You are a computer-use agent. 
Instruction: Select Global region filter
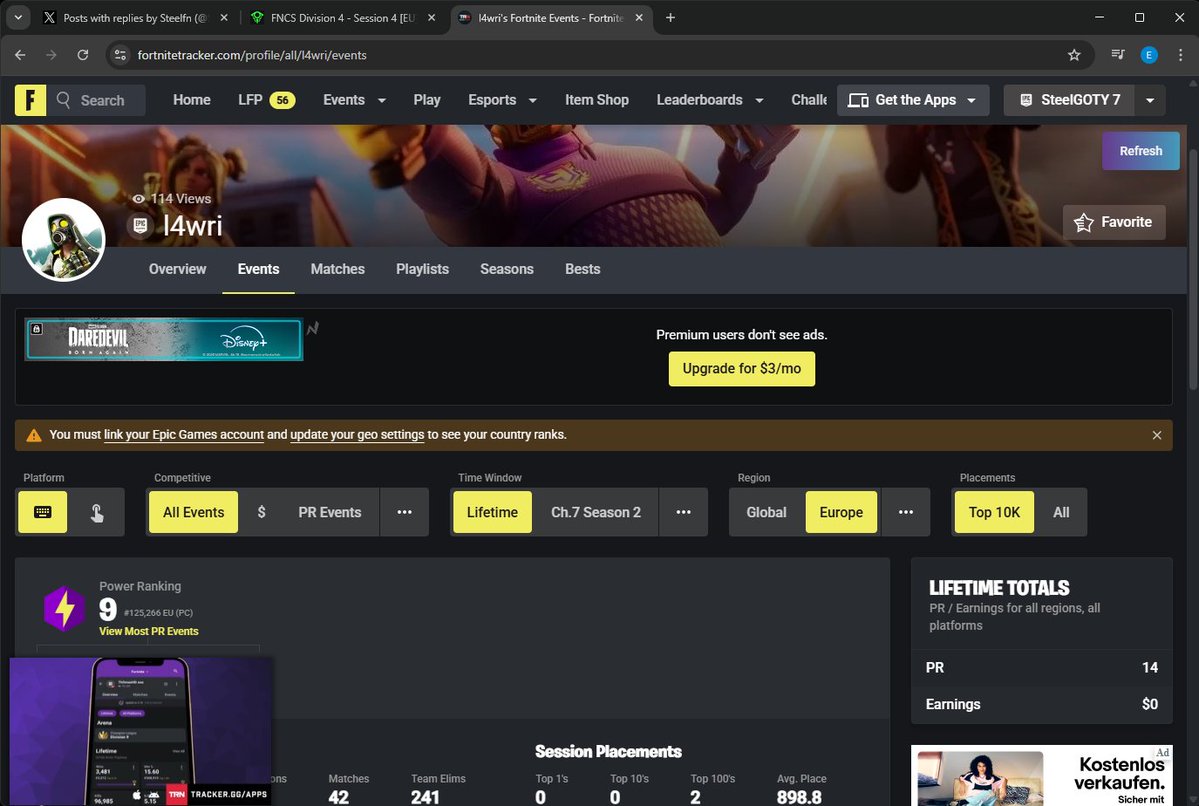766,512
